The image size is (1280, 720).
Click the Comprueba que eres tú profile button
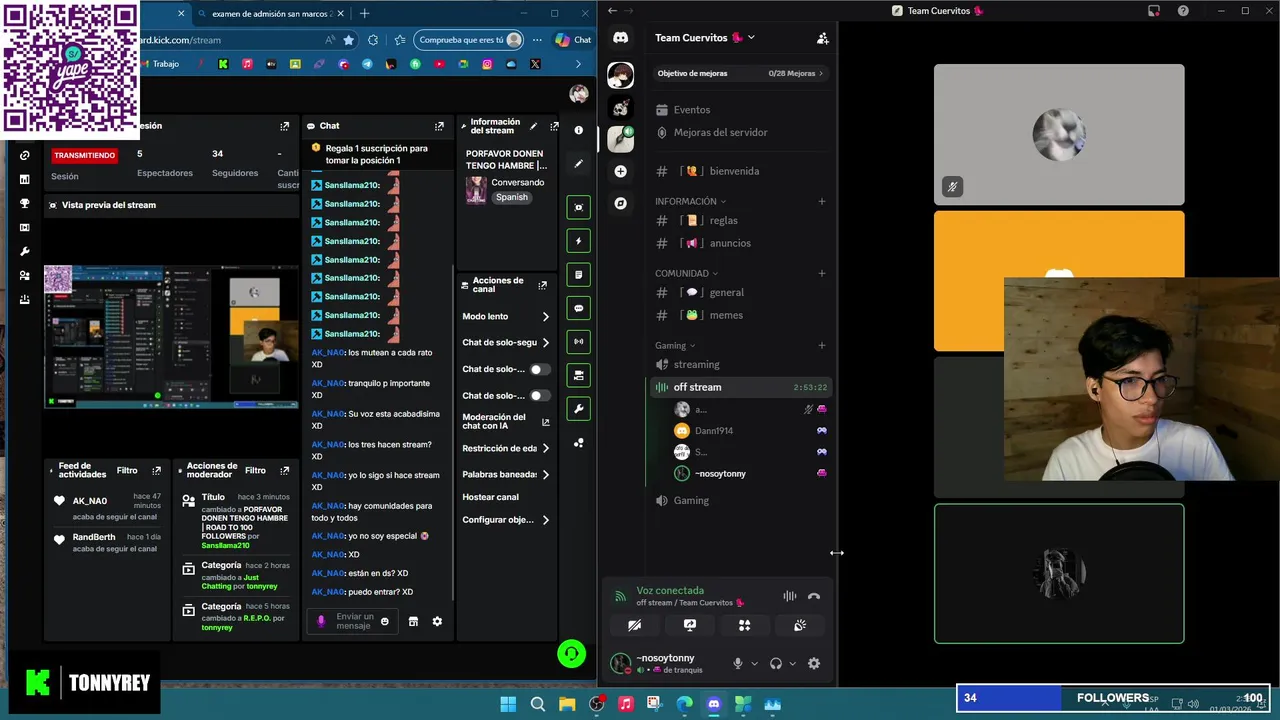(470, 40)
